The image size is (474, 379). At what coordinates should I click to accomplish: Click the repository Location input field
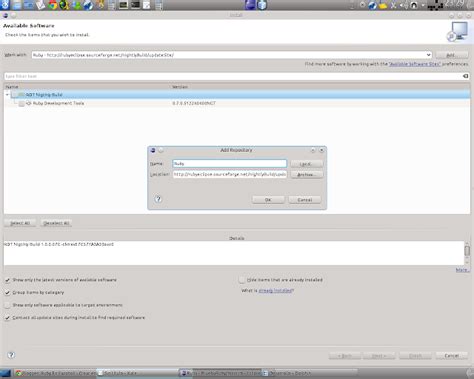pyautogui.click(x=229, y=174)
